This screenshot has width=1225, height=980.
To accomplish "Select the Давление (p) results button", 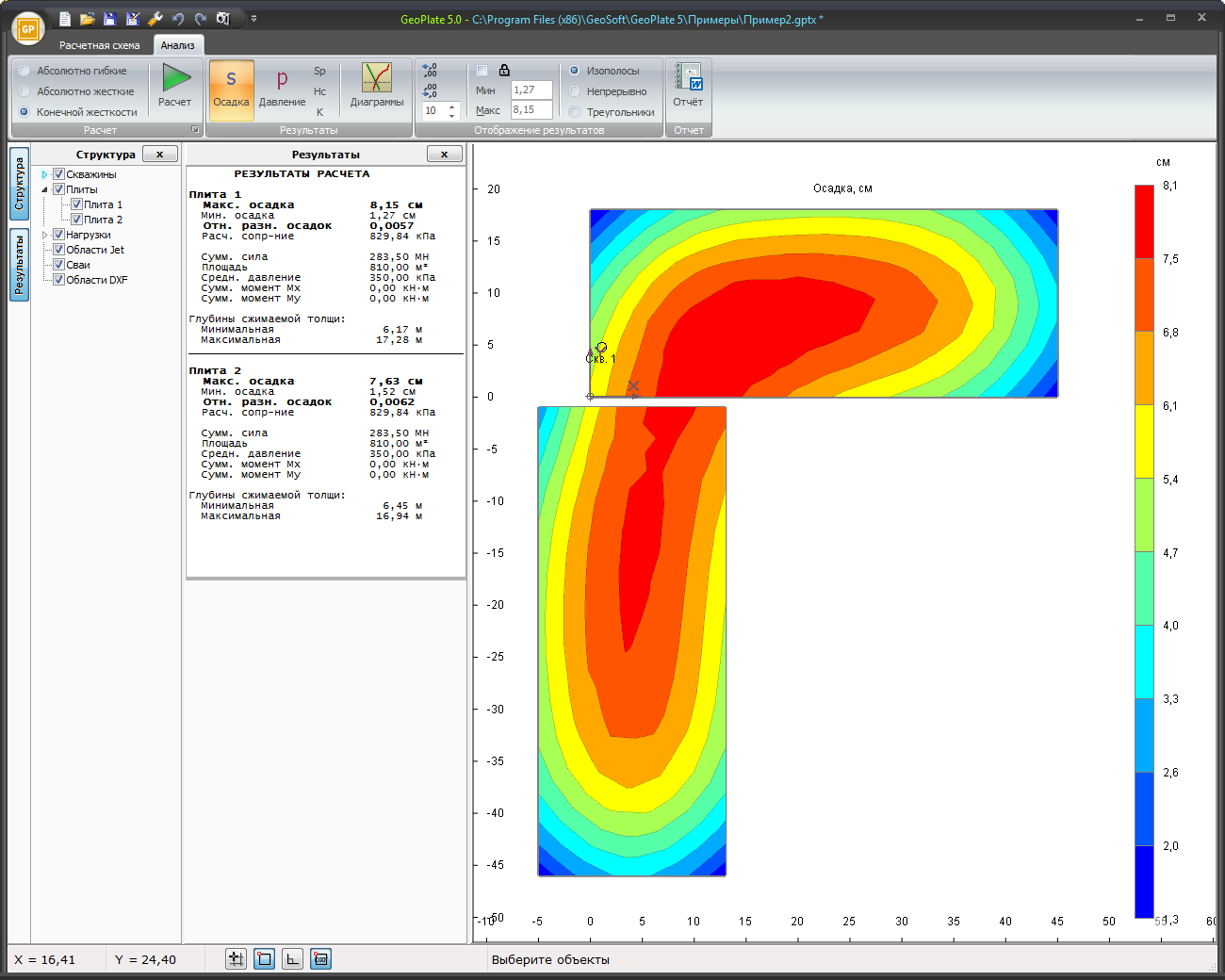I will [x=282, y=90].
